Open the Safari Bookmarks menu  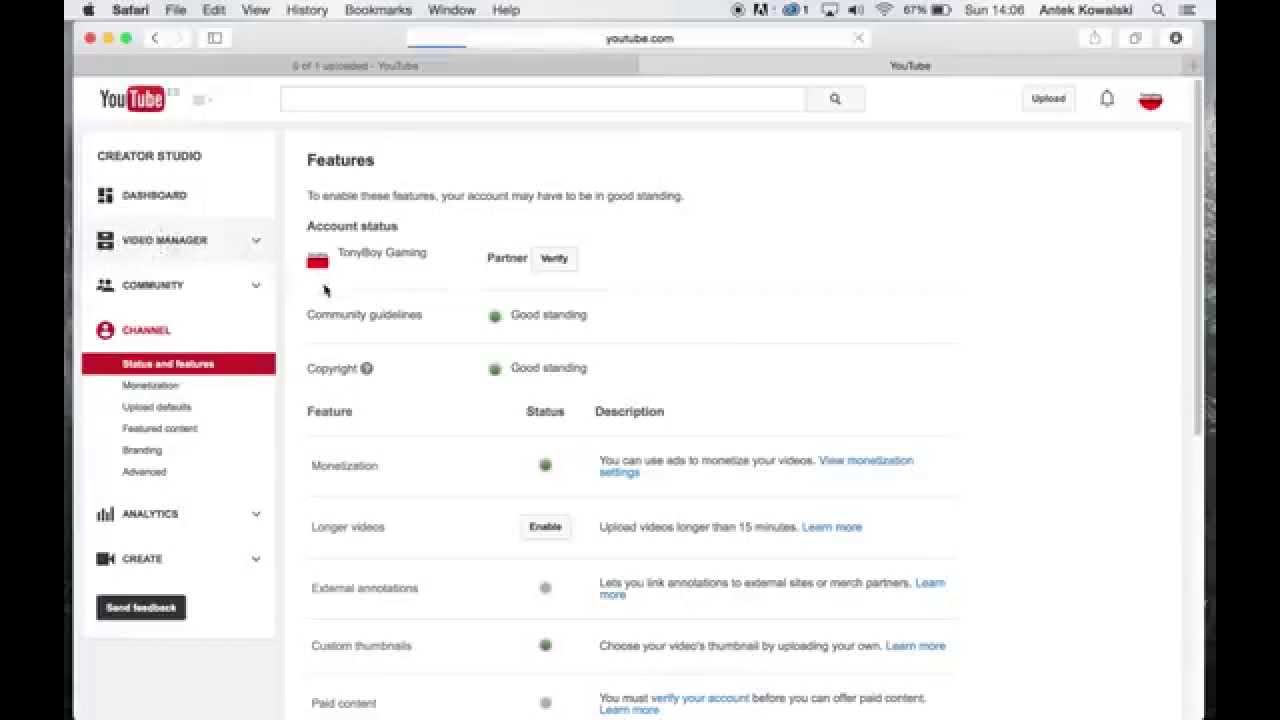click(378, 10)
